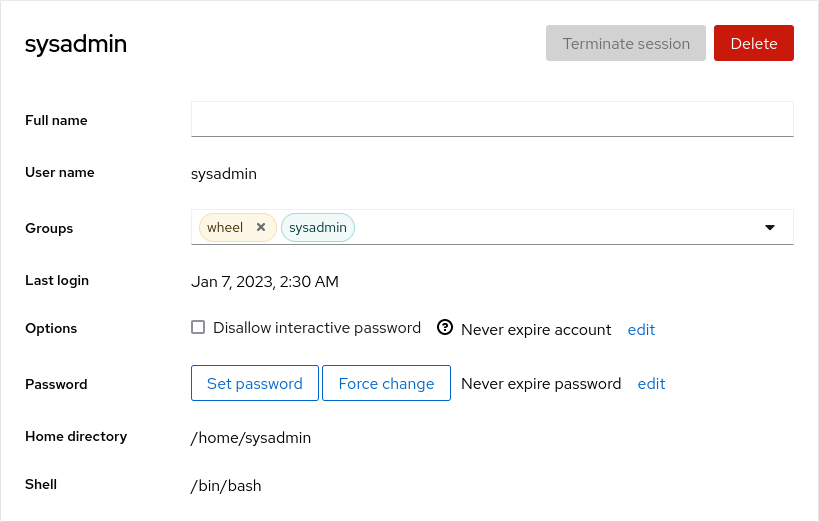819x522 pixels.
Task: Focus the Full name text field
Action: (x=492, y=119)
